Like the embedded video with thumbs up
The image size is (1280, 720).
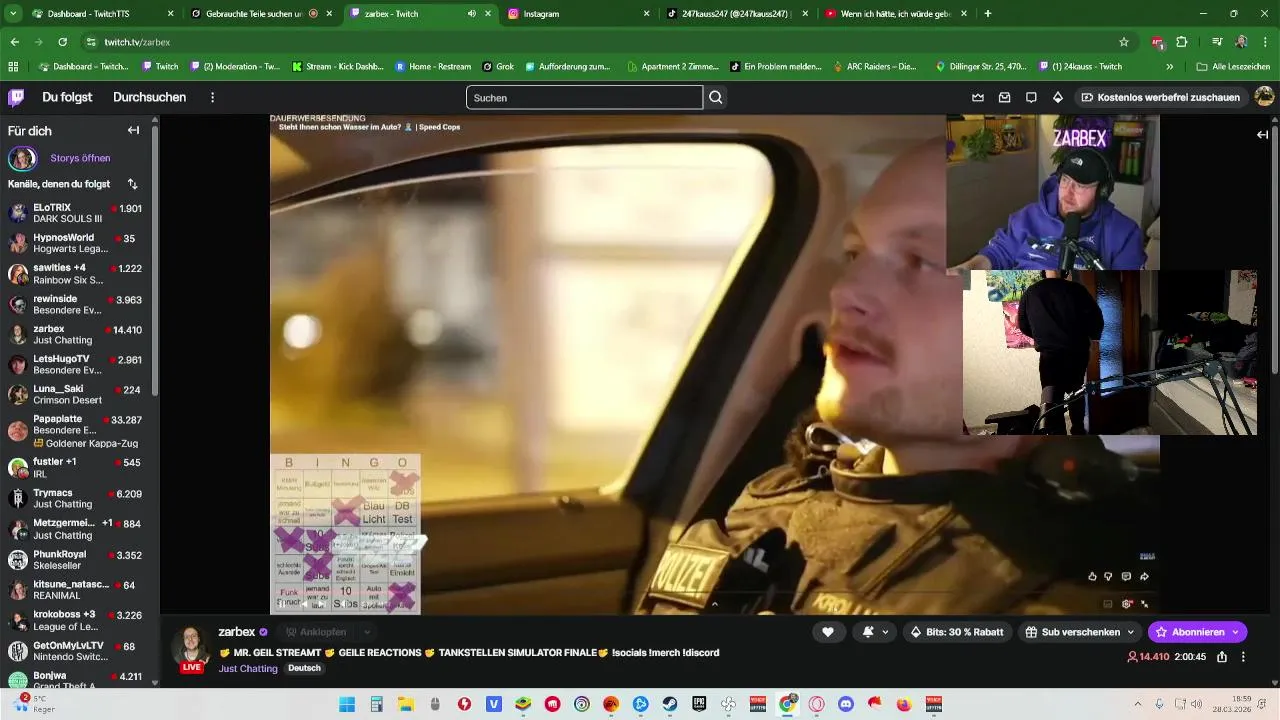(1092, 576)
